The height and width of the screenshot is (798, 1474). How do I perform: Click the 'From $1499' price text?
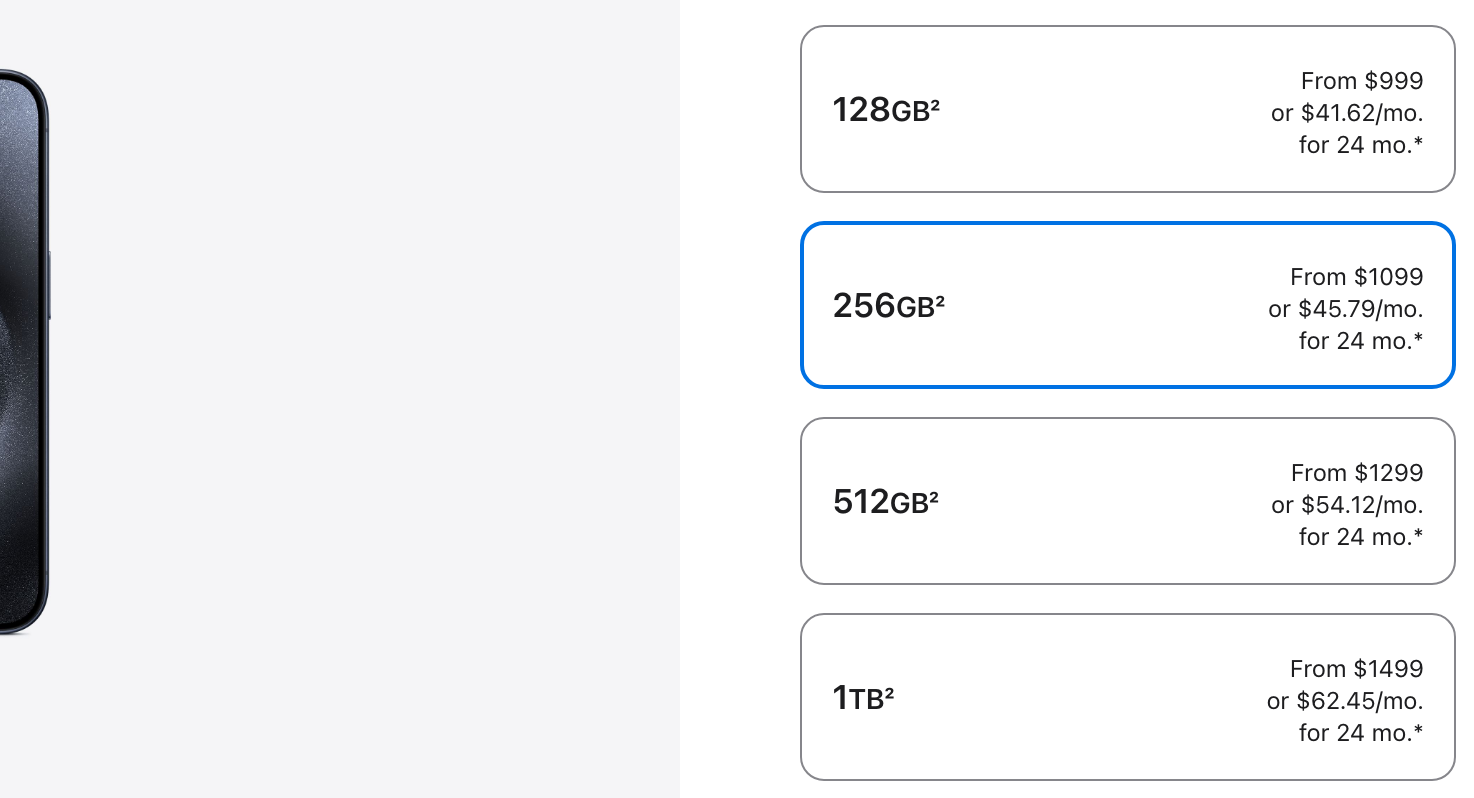[1356, 669]
